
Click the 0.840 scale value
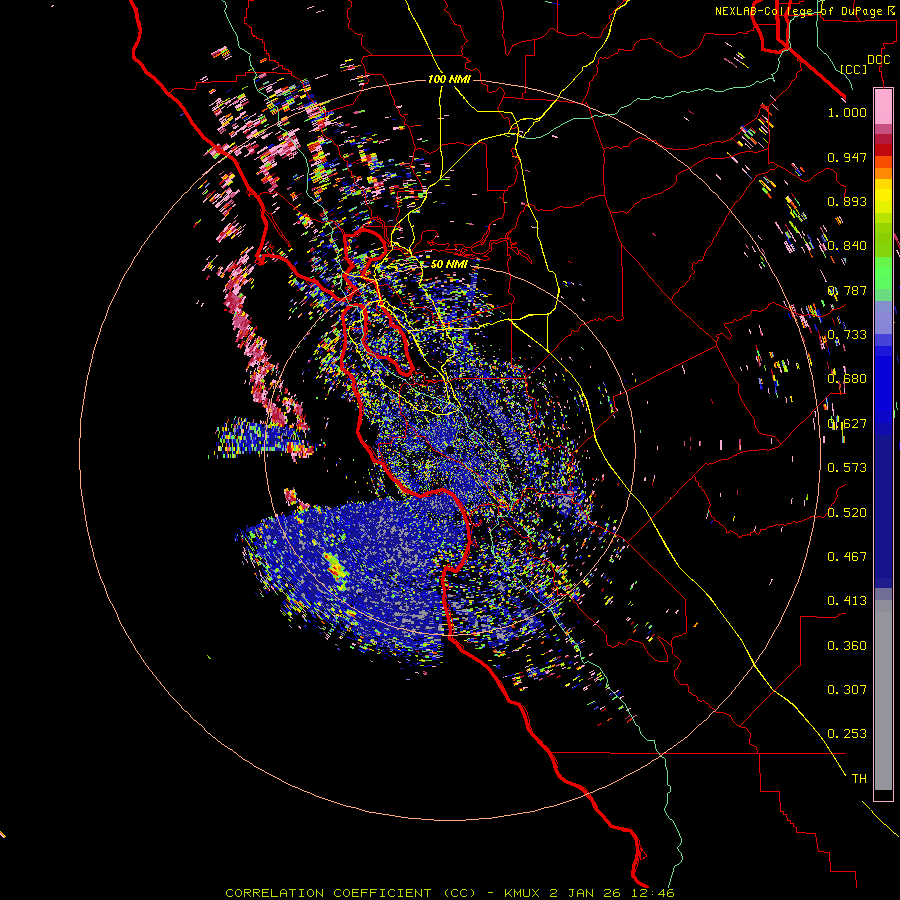pos(847,246)
